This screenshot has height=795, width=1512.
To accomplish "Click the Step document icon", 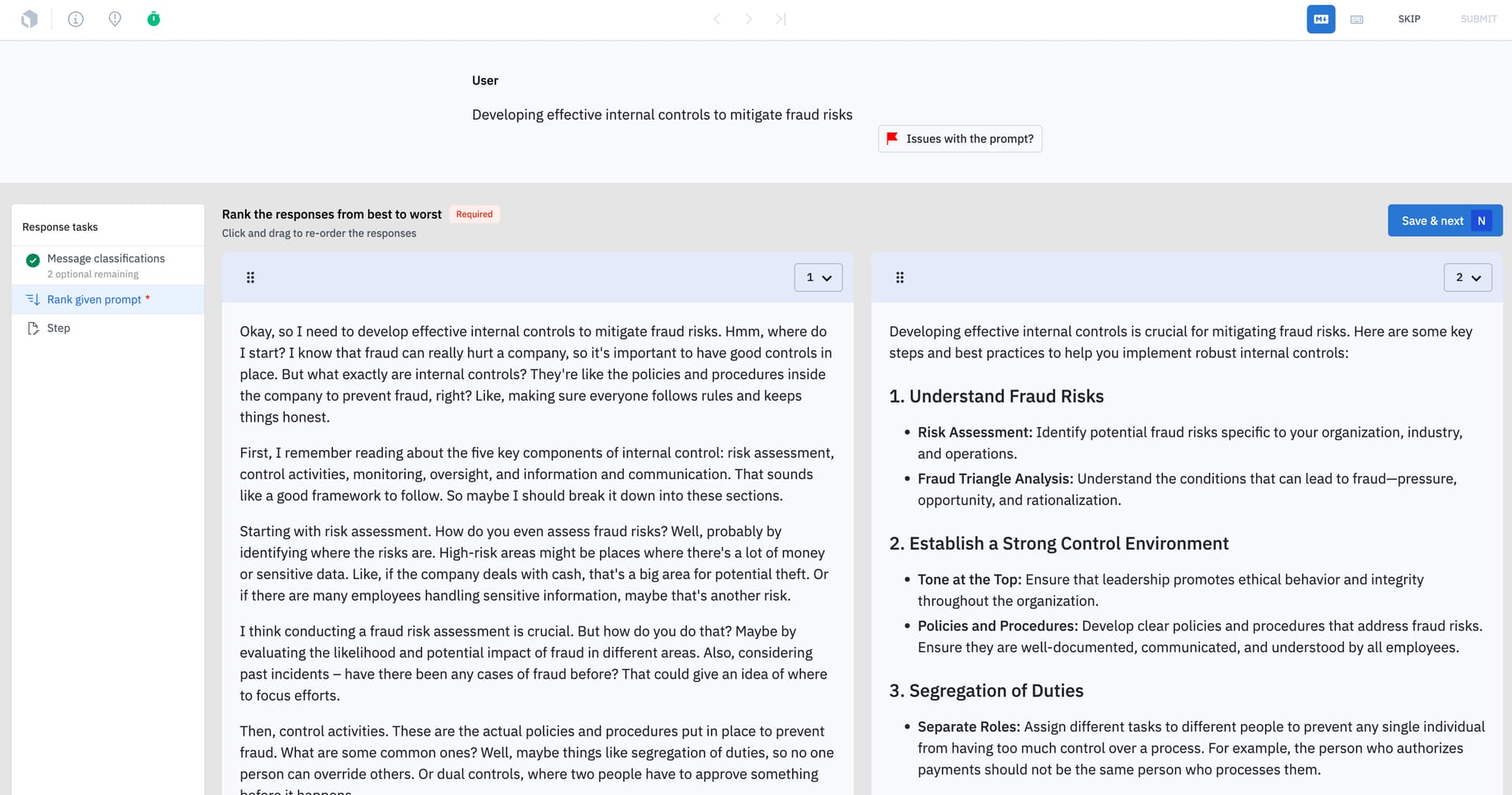I will click(x=33, y=328).
